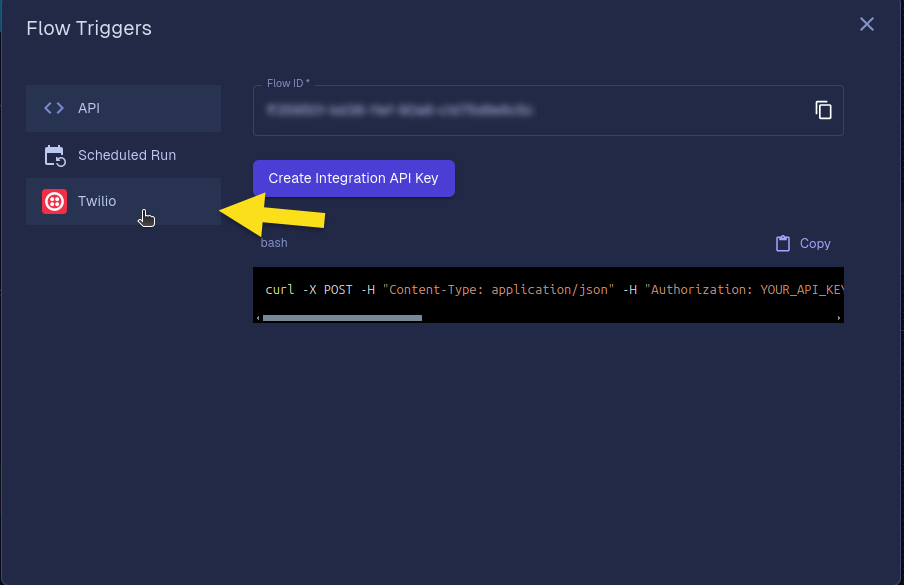This screenshot has height=585, width=904.
Task: Close the Flow Triggers dialog
Action: point(867,24)
